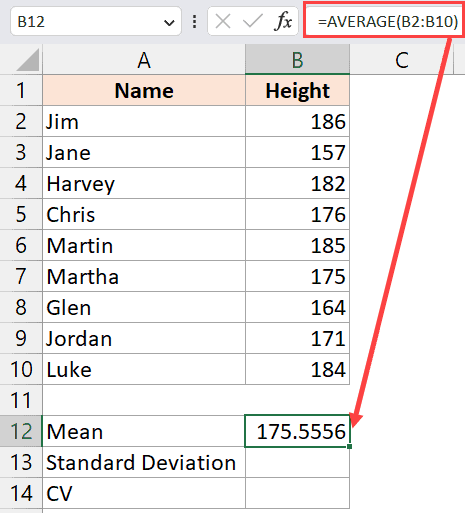The image size is (465, 513).
Task: Select Luke's height cell 184
Action: point(297,369)
